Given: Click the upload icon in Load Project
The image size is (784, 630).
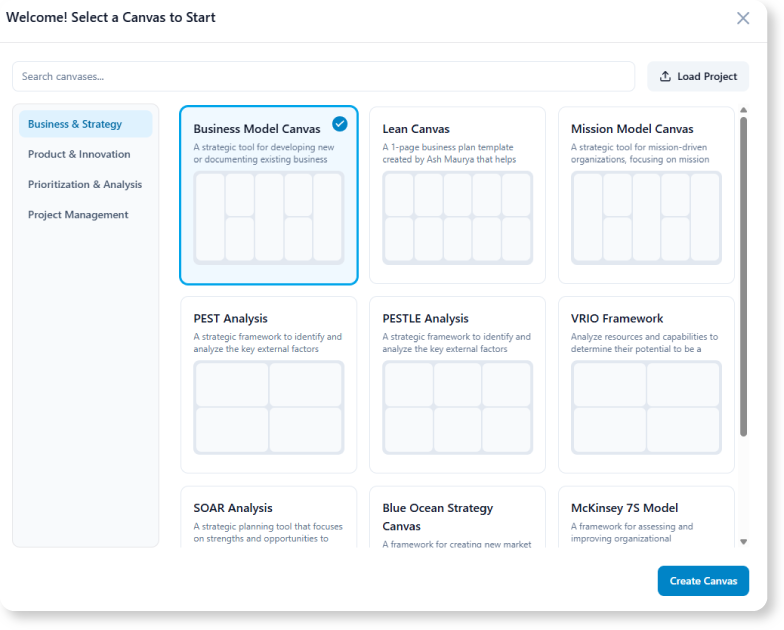Looking at the screenshot, I should click(x=666, y=77).
